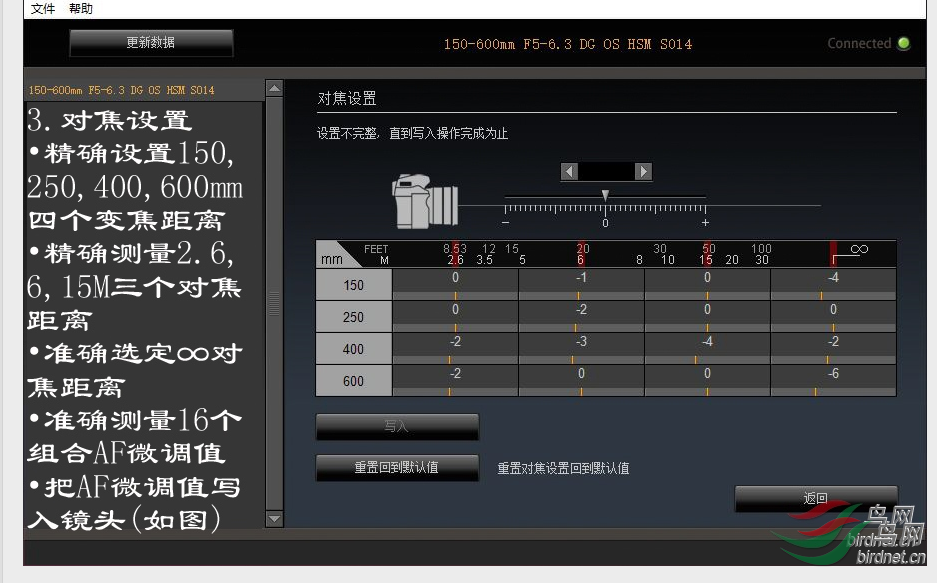Select the 150 focal length row label
This screenshot has width=937, height=583.
pos(353,284)
